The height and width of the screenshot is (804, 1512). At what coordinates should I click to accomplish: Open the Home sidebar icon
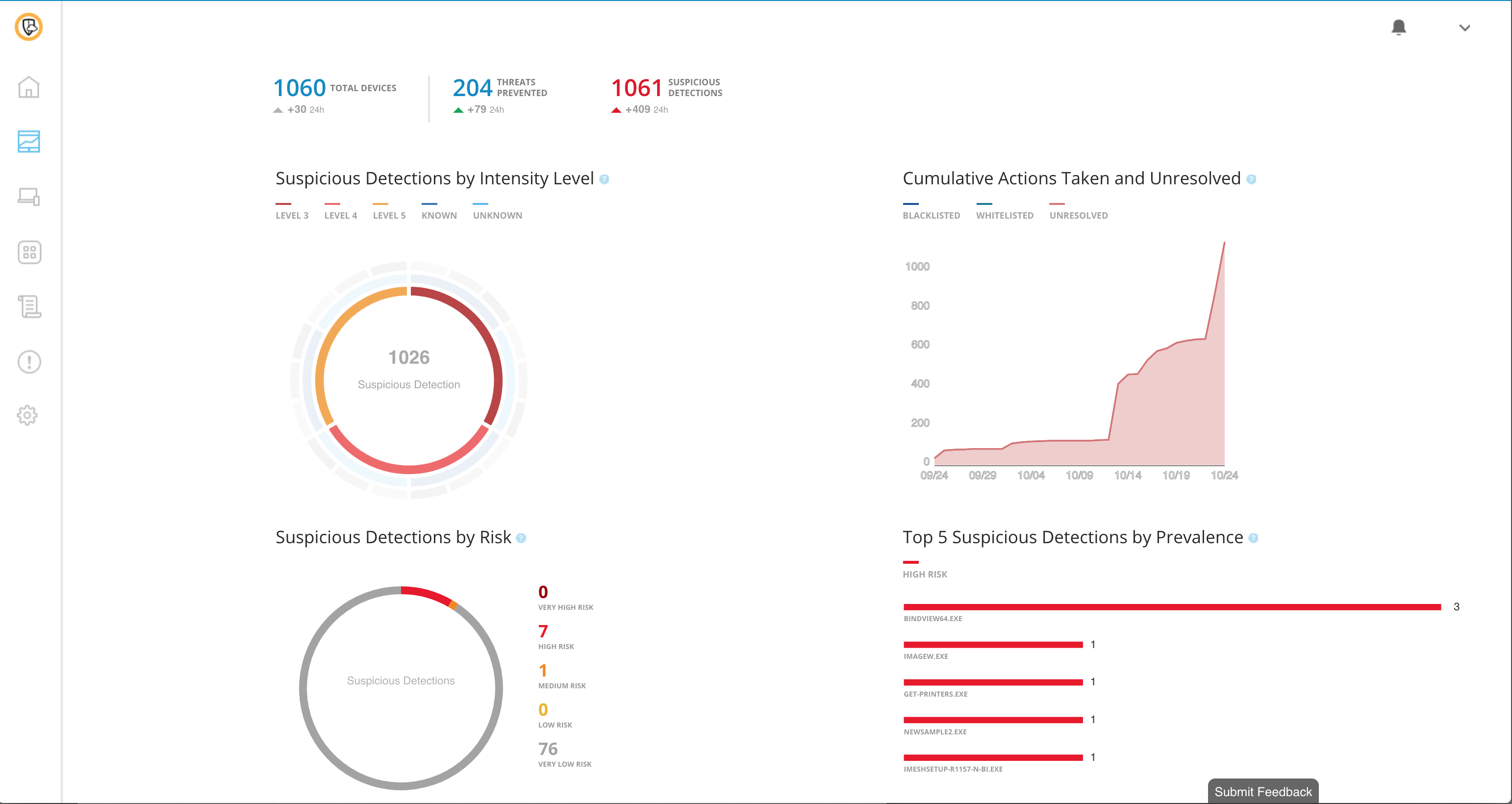[x=28, y=87]
